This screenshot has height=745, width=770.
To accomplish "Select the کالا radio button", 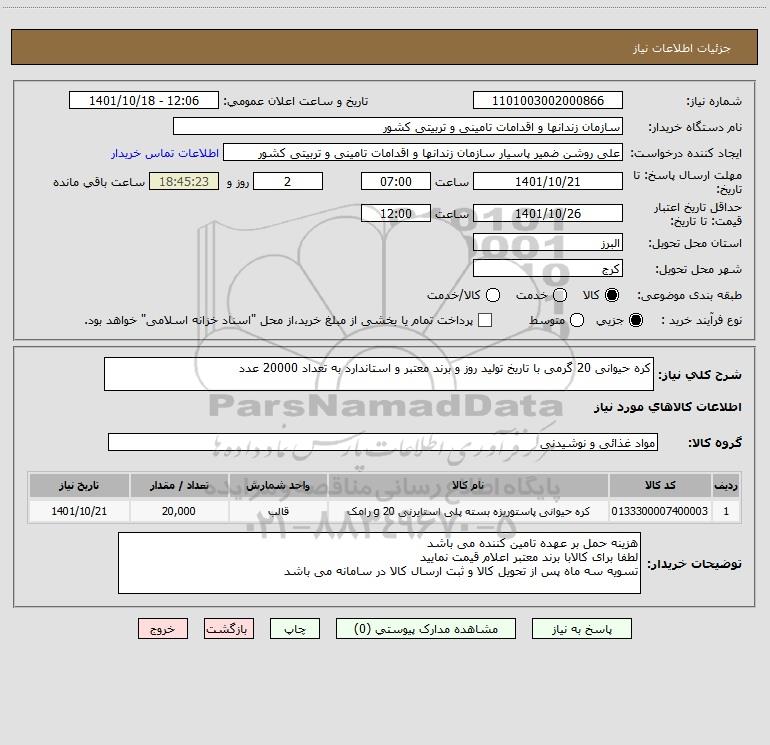I will [x=612, y=295].
